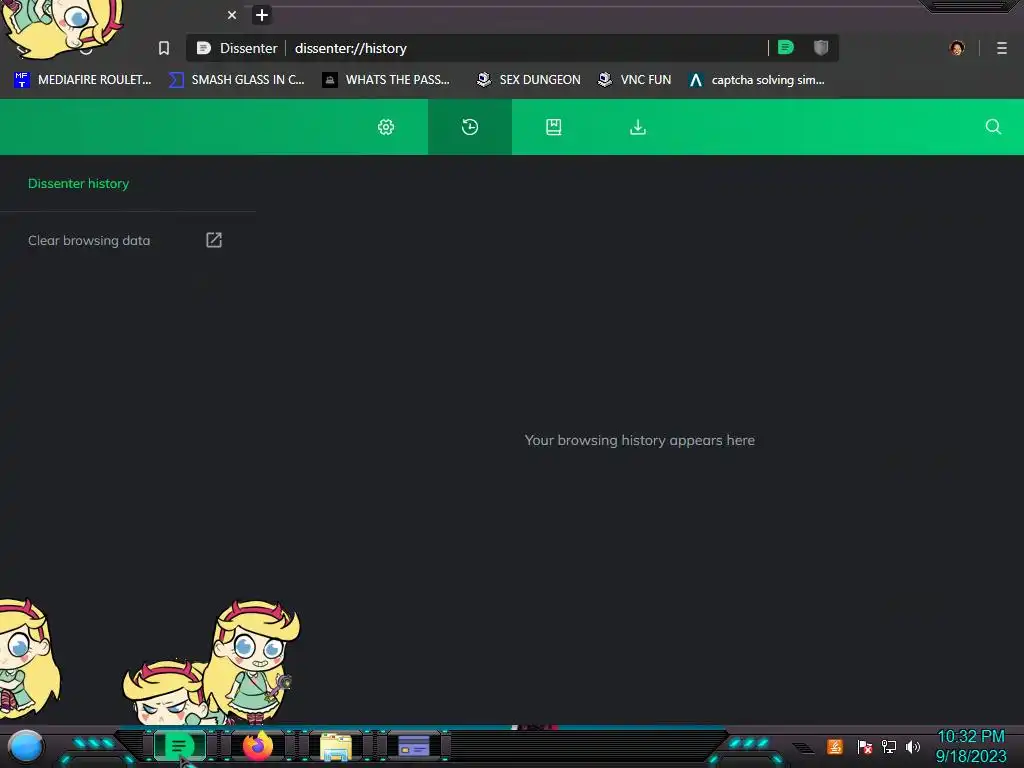
Task: Close the current browser tab
Action: point(232,15)
